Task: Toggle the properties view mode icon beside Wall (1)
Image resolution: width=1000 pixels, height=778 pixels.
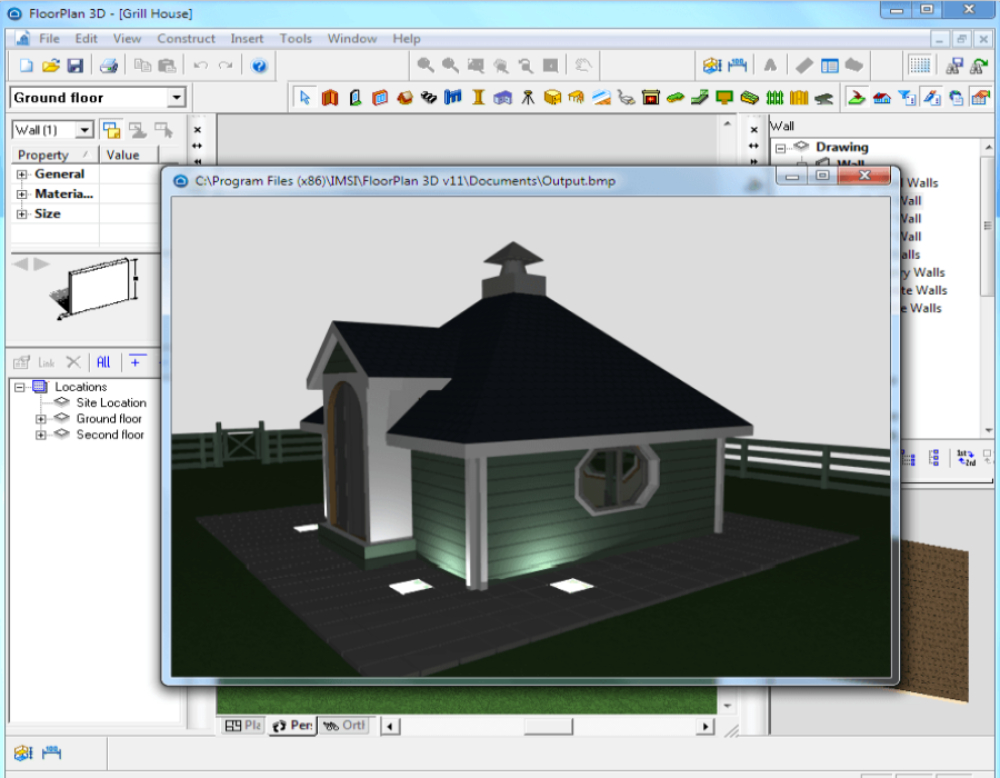Action: click(x=112, y=130)
